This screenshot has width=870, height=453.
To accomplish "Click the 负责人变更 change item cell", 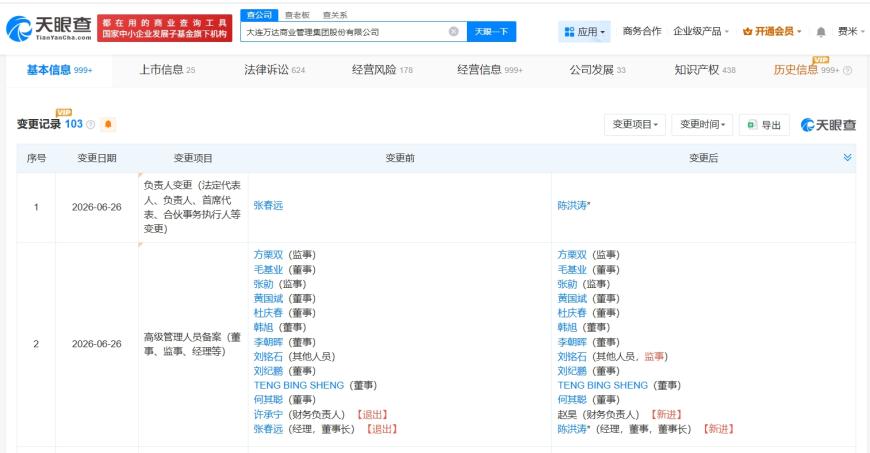I will coord(193,207).
